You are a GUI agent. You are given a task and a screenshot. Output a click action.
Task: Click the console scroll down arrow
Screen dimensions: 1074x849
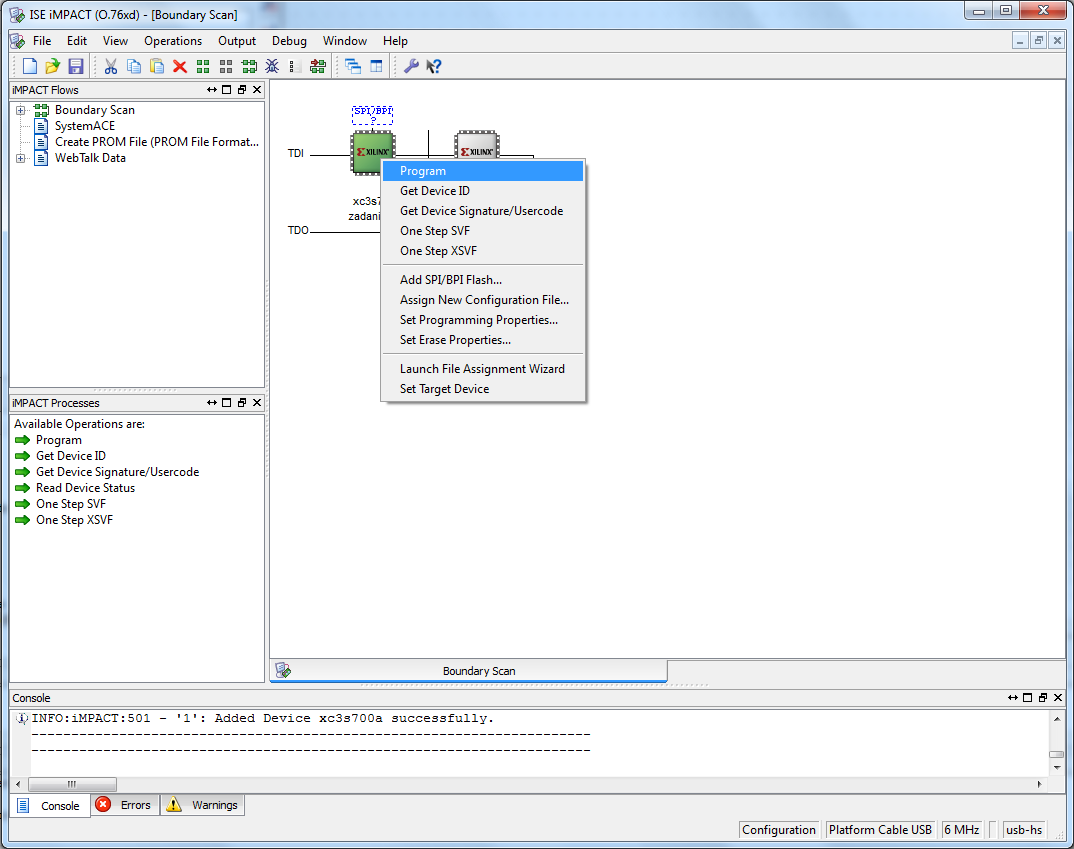click(1057, 768)
